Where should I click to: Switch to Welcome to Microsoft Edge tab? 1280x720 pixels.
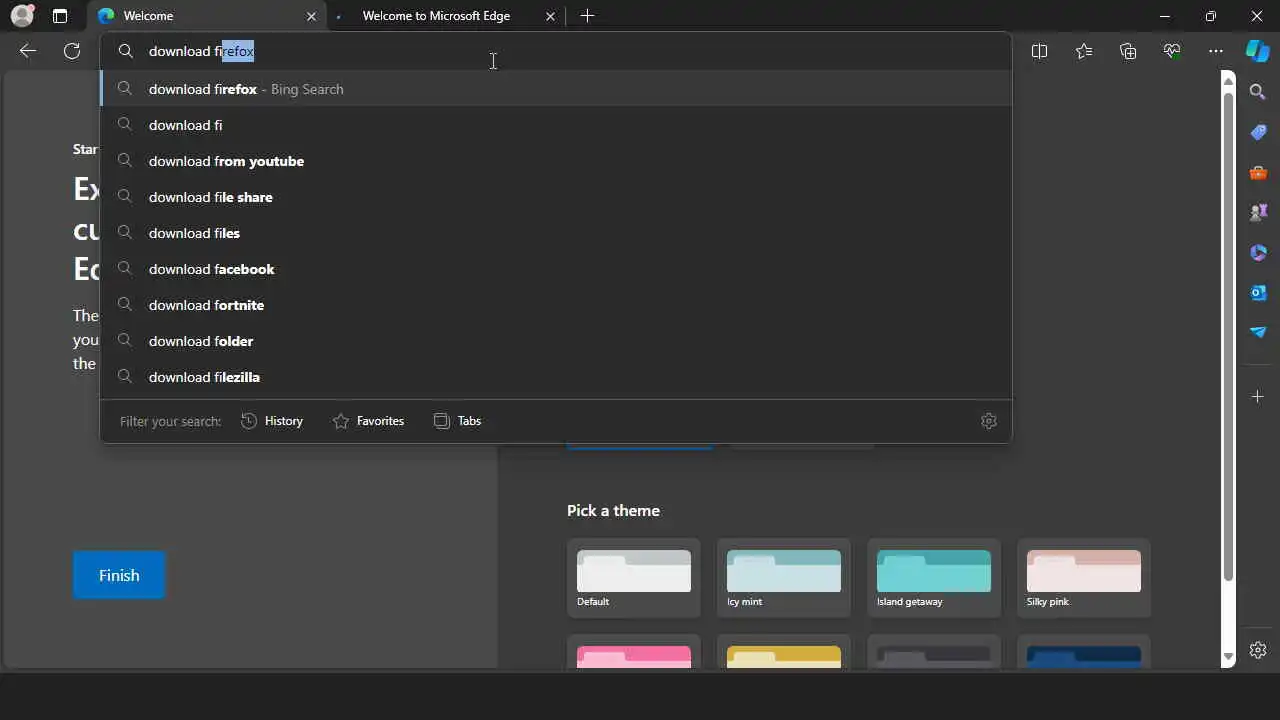click(x=446, y=16)
